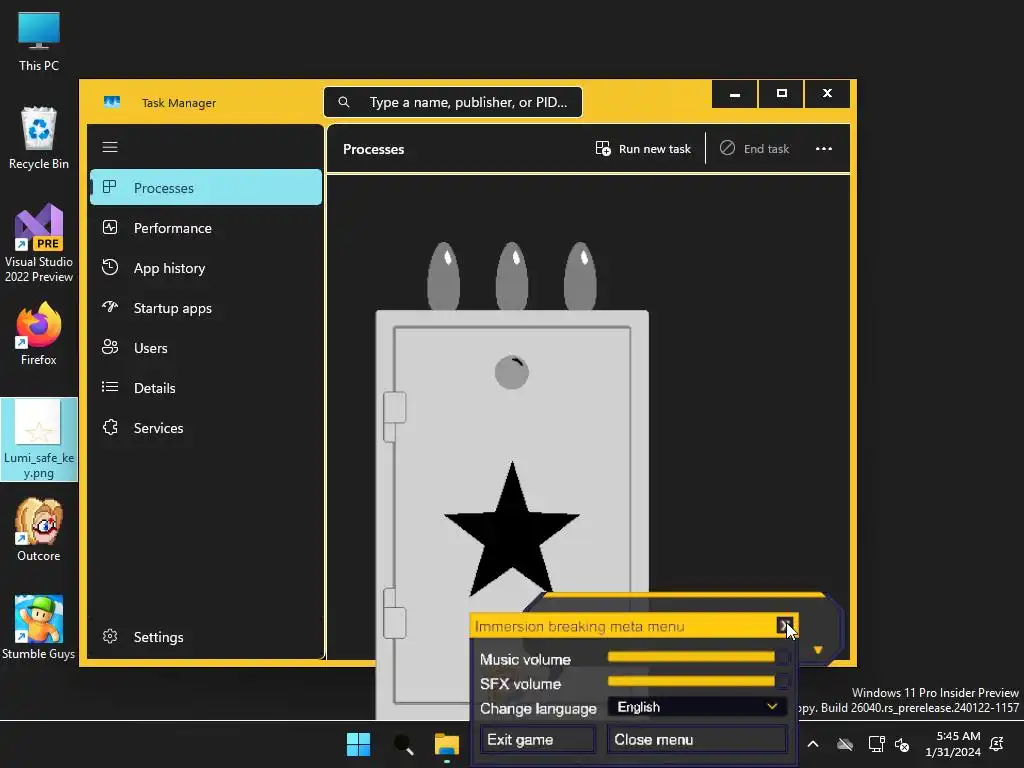The height and width of the screenshot is (768, 1024).
Task: Click the Task Manager app icon in title bar
Action: click(112, 102)
